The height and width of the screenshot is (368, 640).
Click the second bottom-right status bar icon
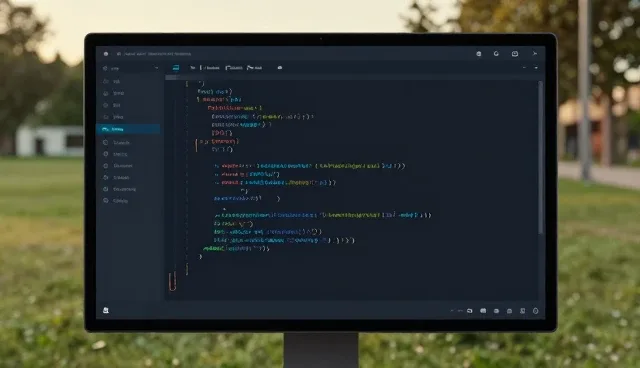483,311
